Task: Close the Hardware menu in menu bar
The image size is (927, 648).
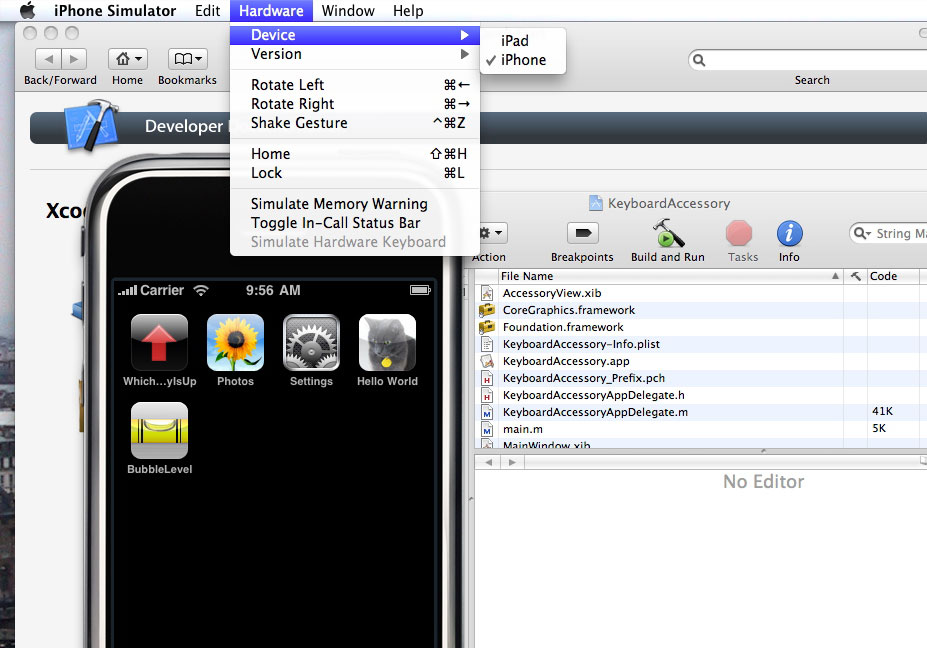Action: pos(271,11)
